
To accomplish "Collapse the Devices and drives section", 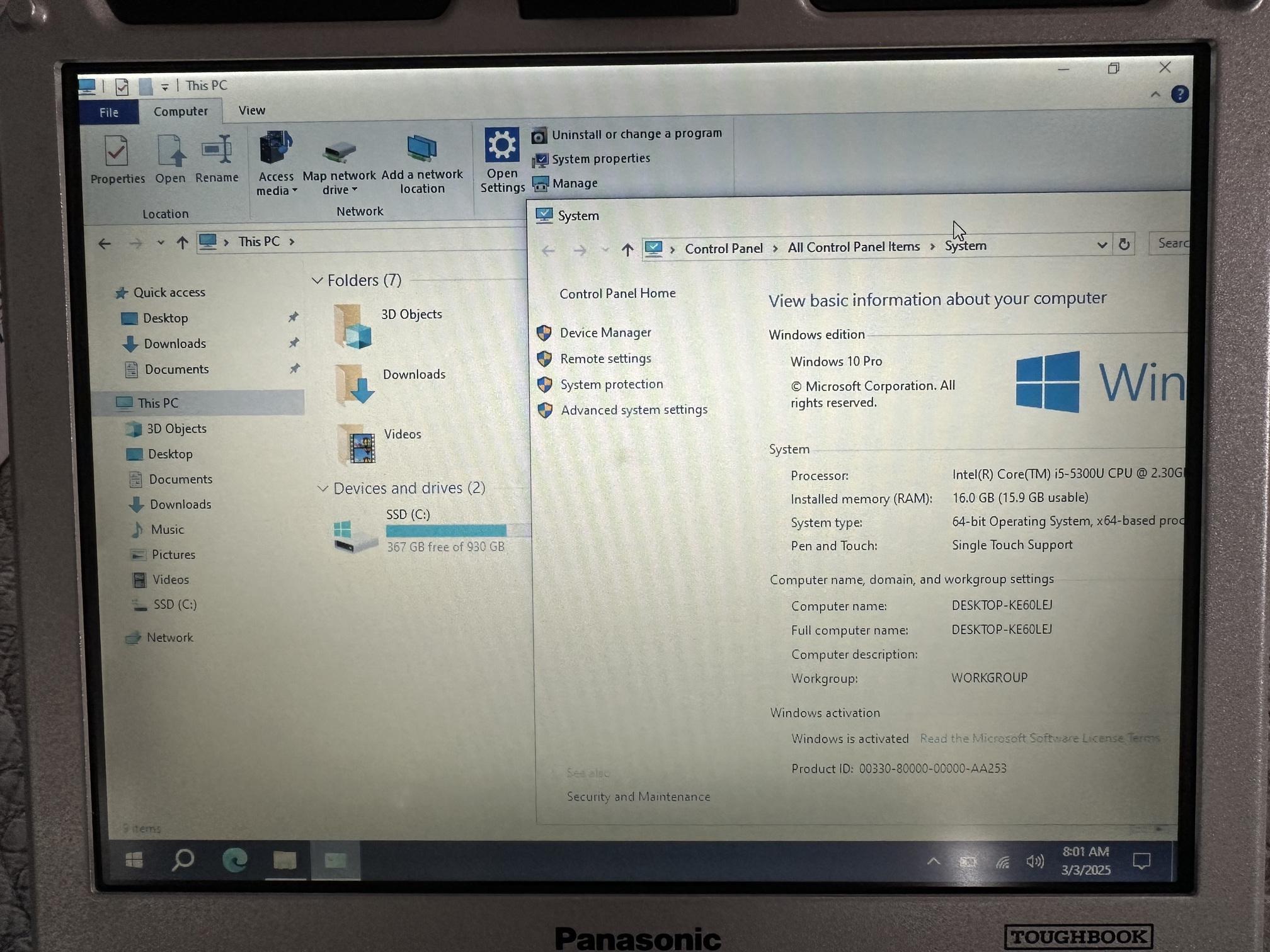I will (x=323, y=488).
